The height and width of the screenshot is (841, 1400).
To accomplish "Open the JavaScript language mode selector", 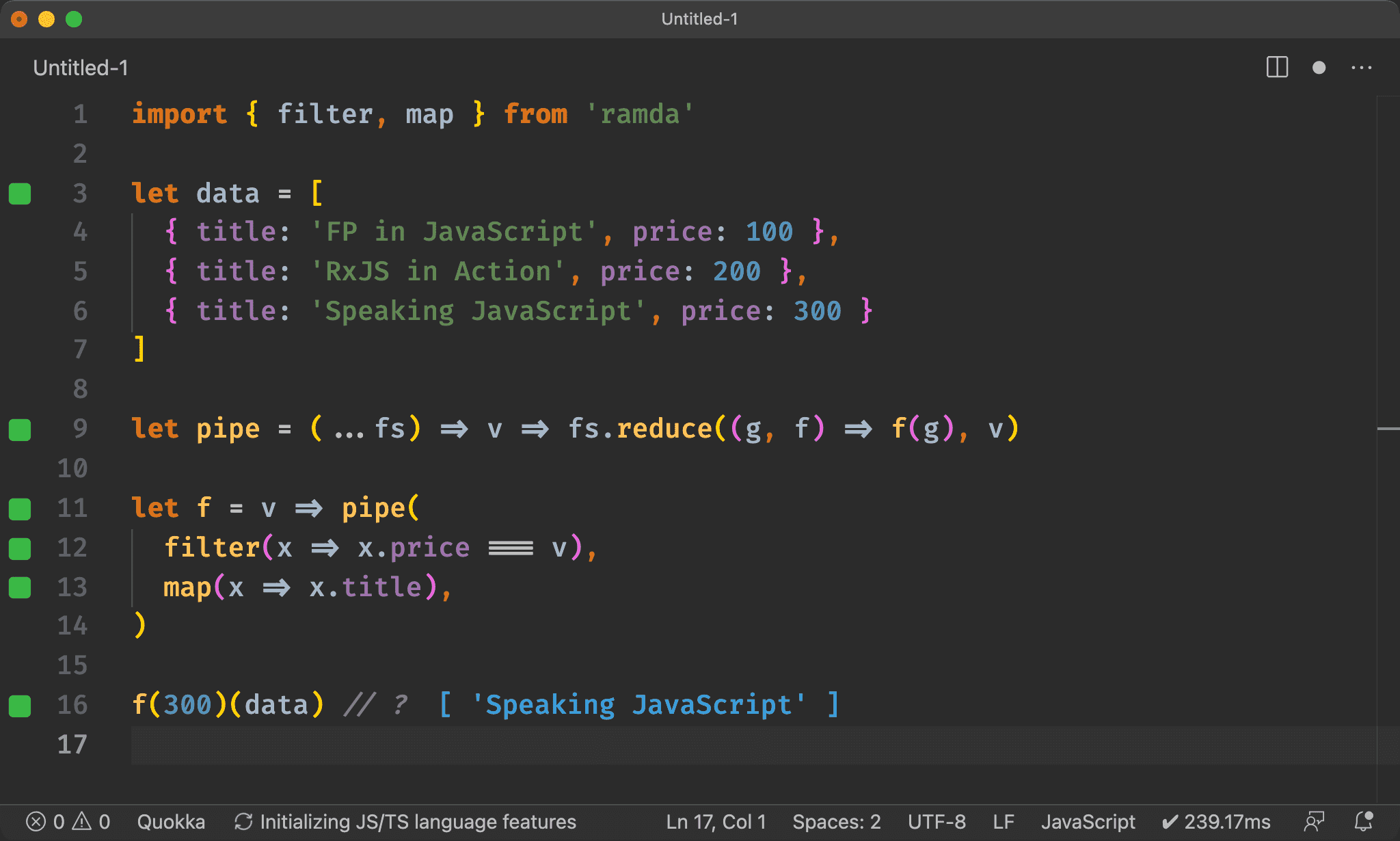I will click(1088, 822).
